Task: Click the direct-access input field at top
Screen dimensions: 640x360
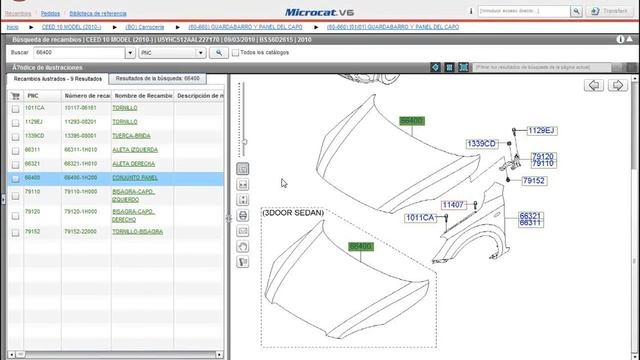Action: tap(524, 11)
